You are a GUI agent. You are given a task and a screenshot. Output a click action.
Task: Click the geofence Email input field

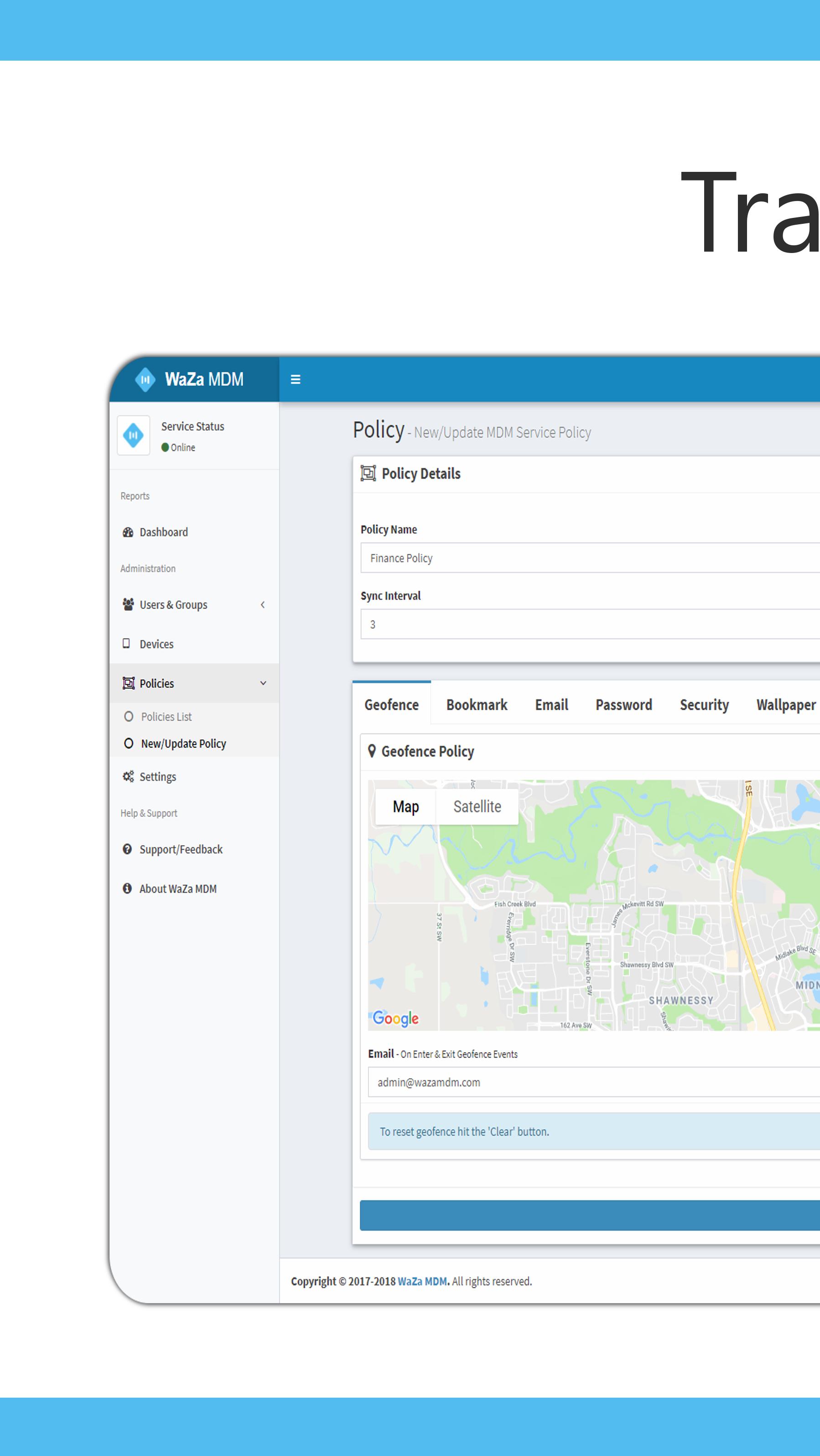click(x=594, y=1082)
